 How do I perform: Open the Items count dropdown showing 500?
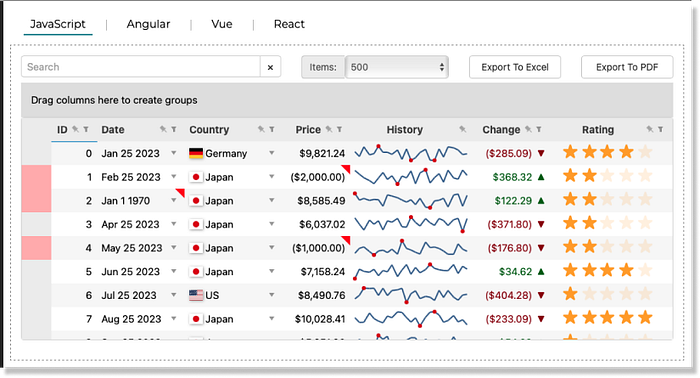397,67
